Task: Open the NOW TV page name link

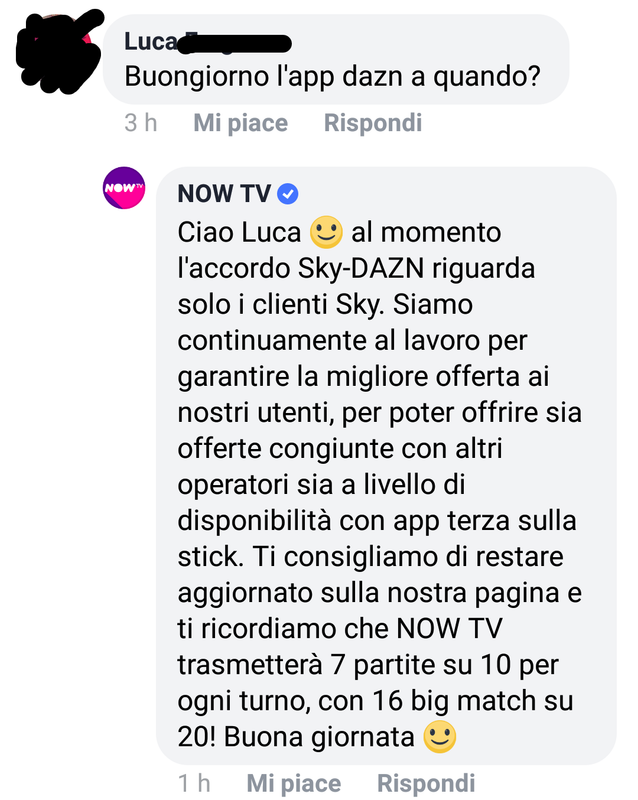Action: [224, 194]
